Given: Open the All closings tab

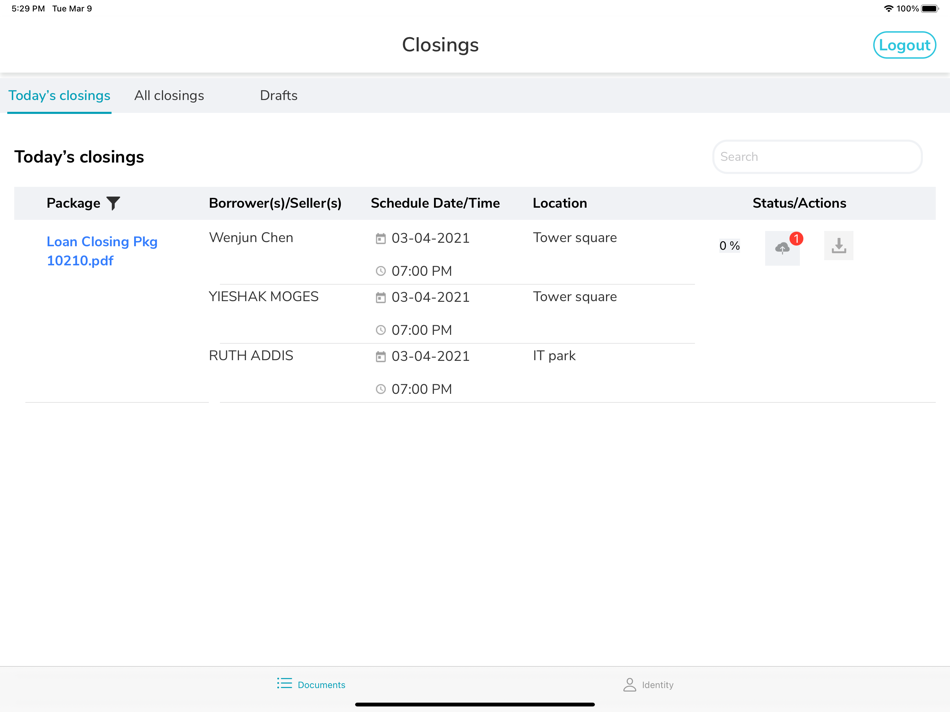Looking at the screenshot, I should click(169, 95).
